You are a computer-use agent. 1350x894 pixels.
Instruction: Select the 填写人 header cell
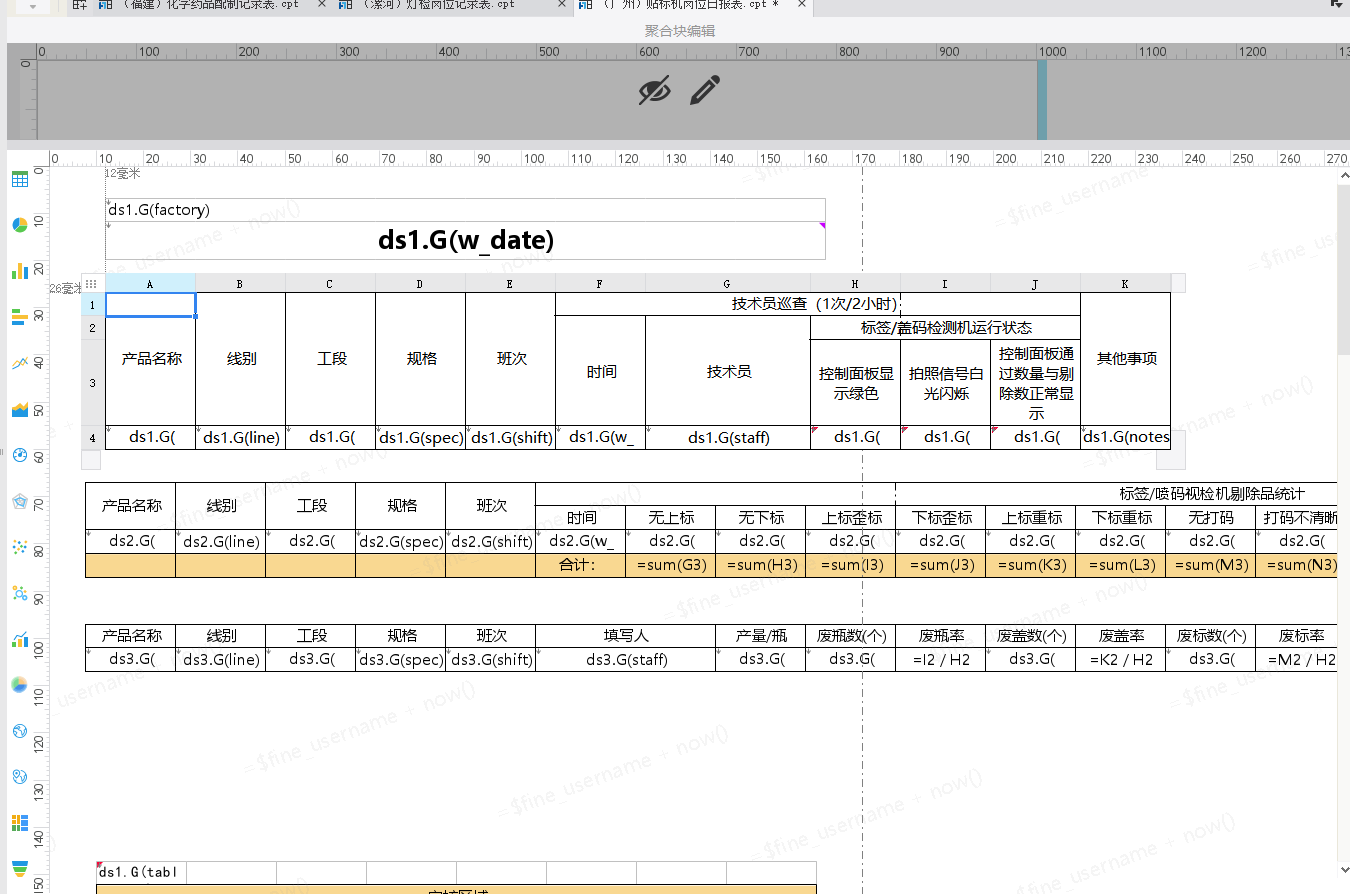pyautogui.click(x=625, y=636)
